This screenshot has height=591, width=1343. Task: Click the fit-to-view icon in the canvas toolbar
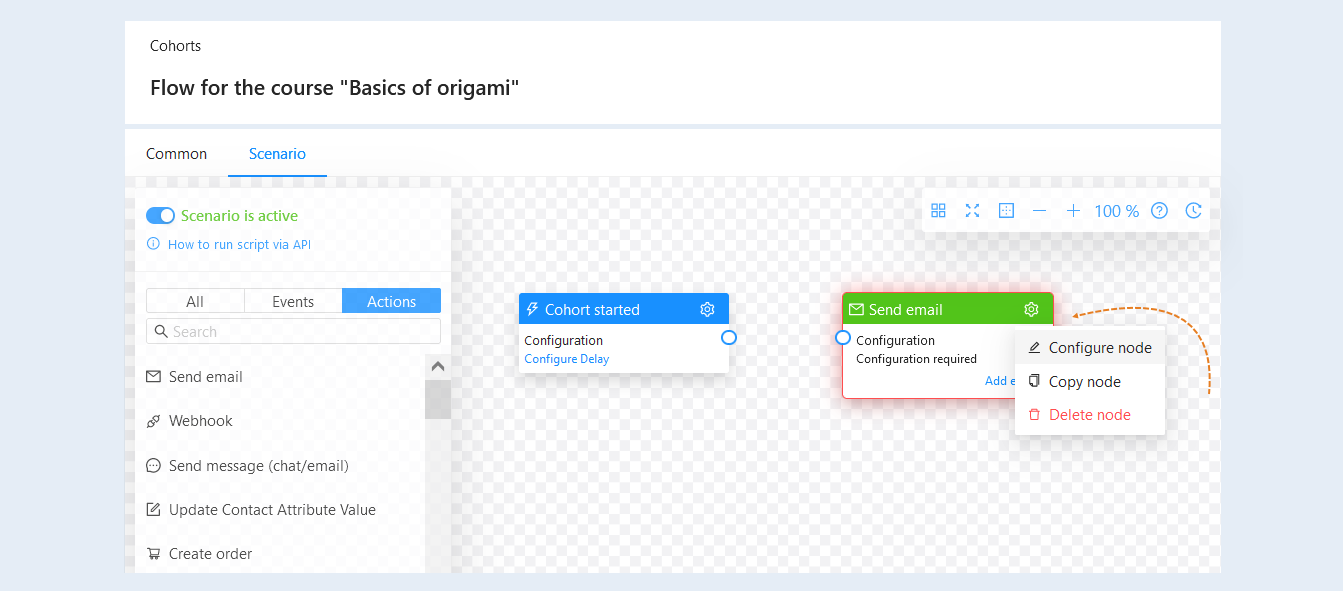click(1006, 211)
